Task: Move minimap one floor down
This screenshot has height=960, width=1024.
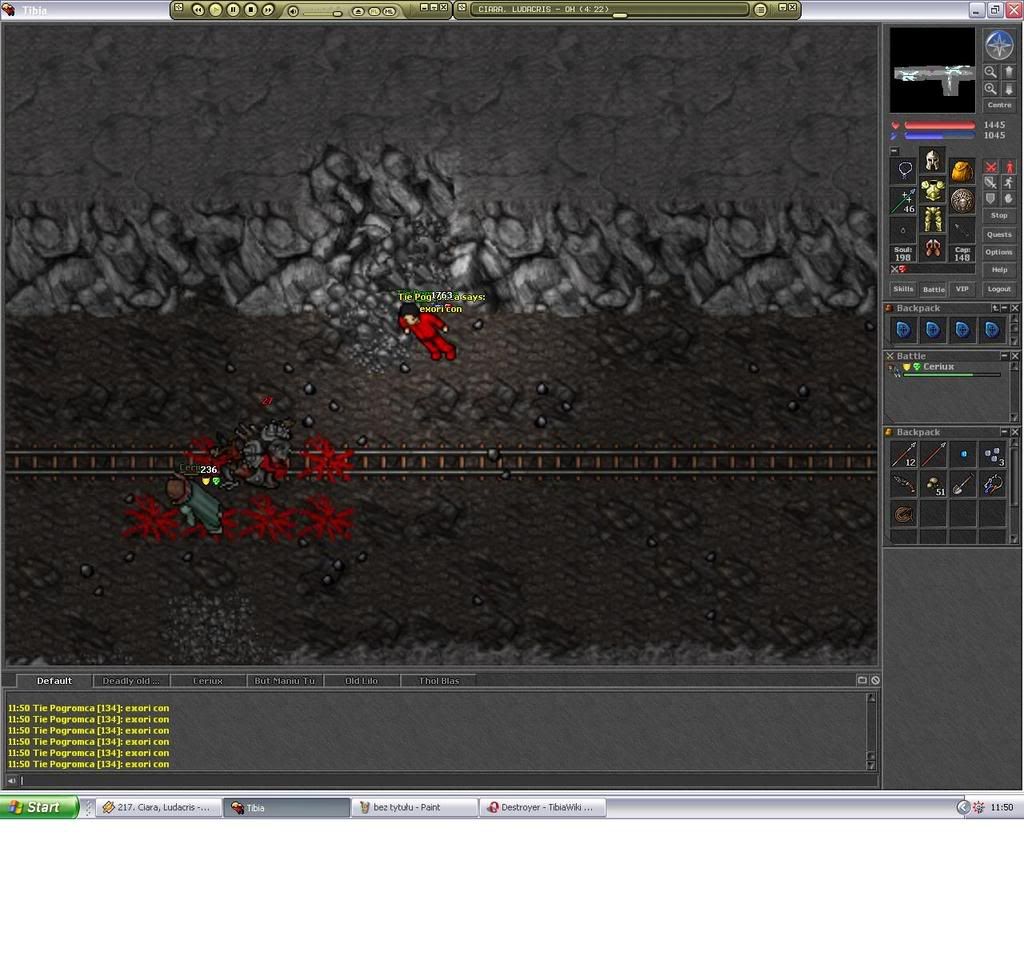Action: click(1008, 89)
